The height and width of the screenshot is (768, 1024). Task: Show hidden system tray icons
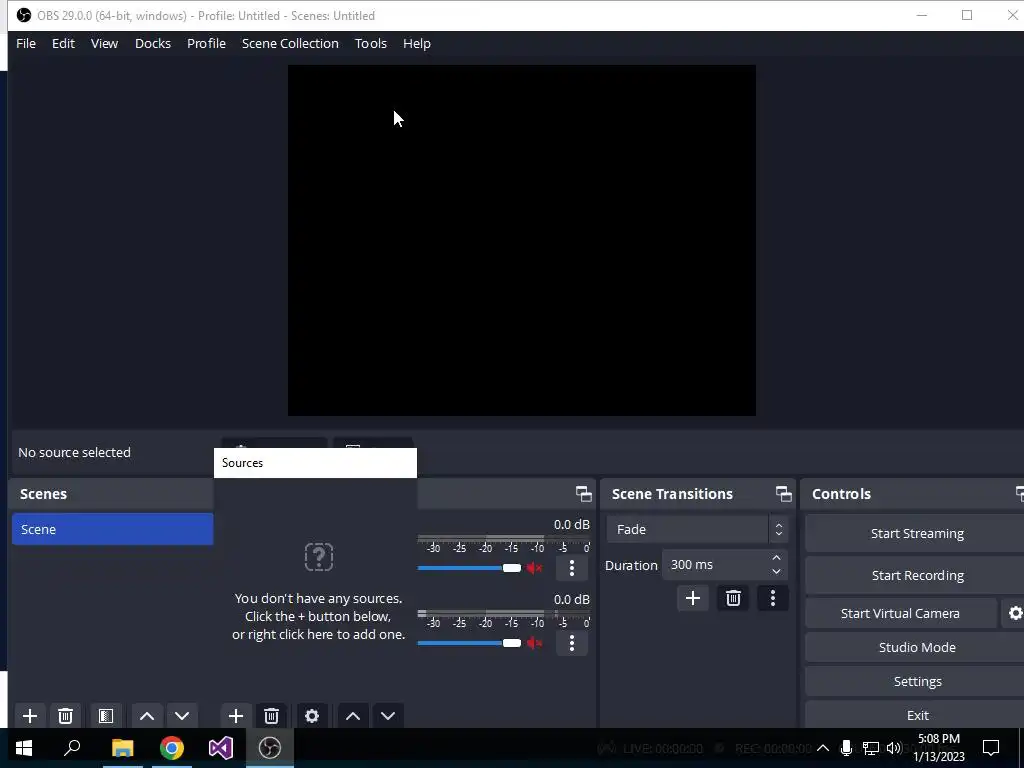pos(823,748)
